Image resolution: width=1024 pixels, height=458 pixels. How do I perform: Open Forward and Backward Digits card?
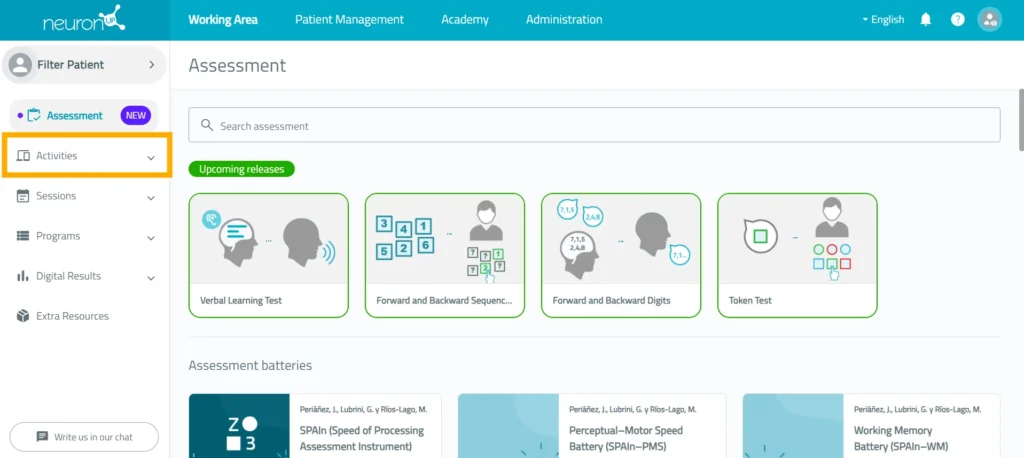(621, 255)
